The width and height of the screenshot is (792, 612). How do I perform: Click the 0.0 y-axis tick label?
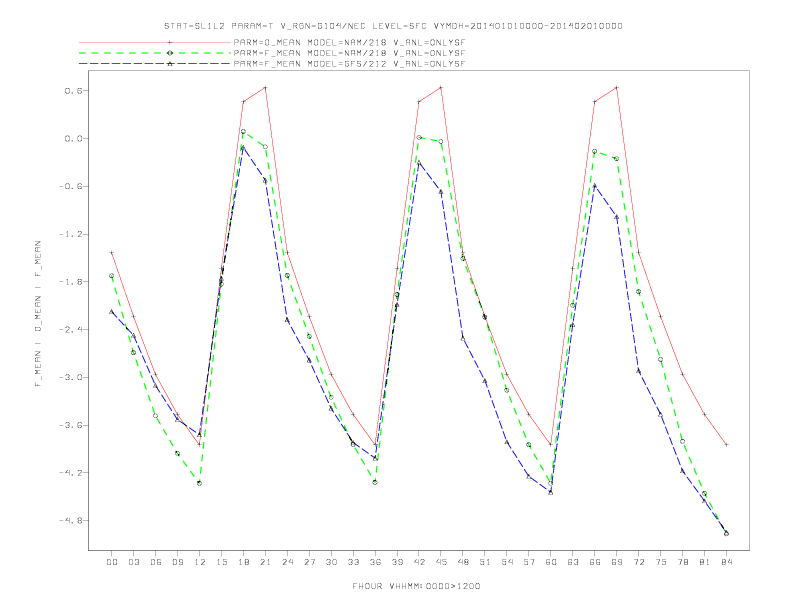[x=72, y=138]
